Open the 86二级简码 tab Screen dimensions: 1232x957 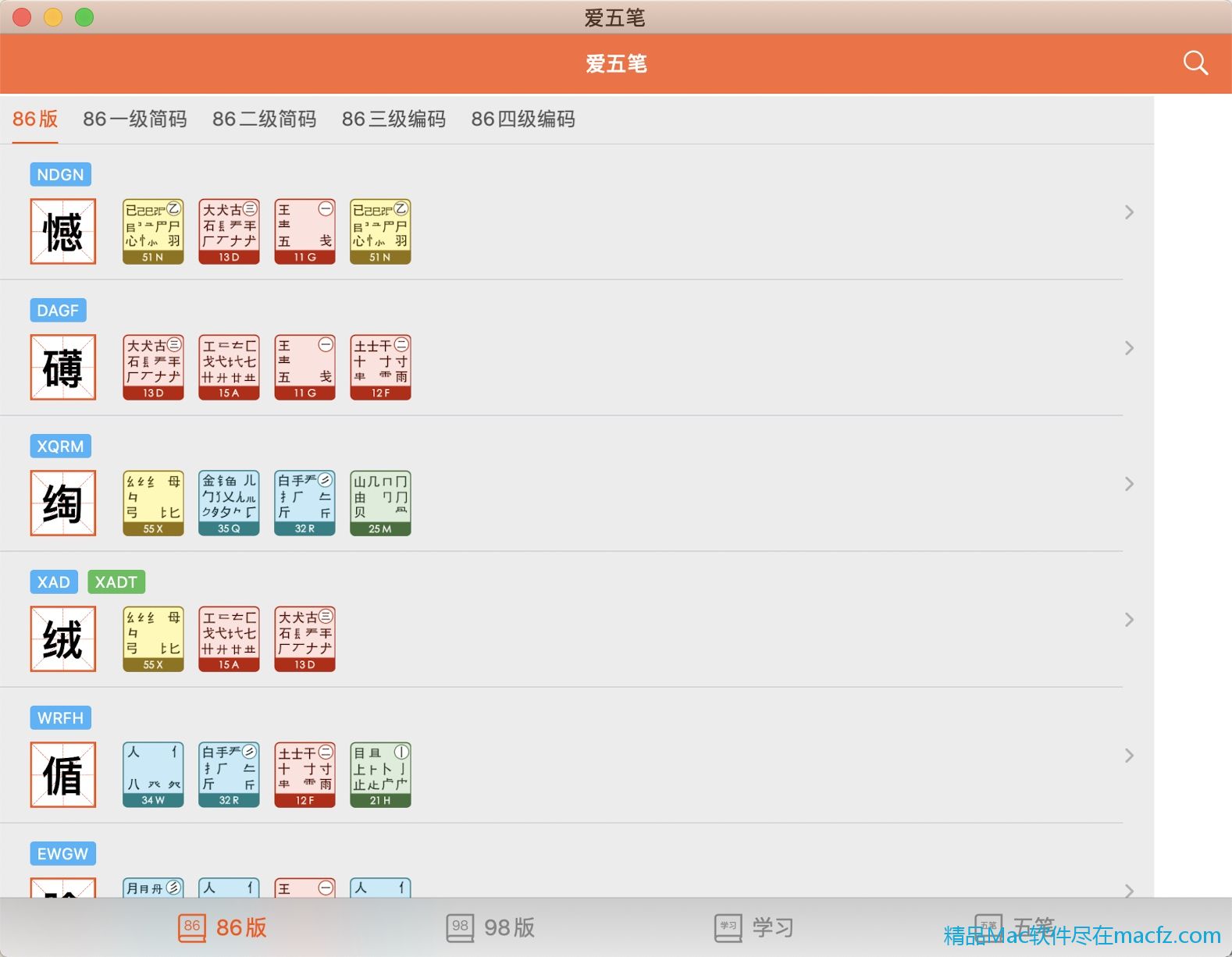click(x=265, y=119)
